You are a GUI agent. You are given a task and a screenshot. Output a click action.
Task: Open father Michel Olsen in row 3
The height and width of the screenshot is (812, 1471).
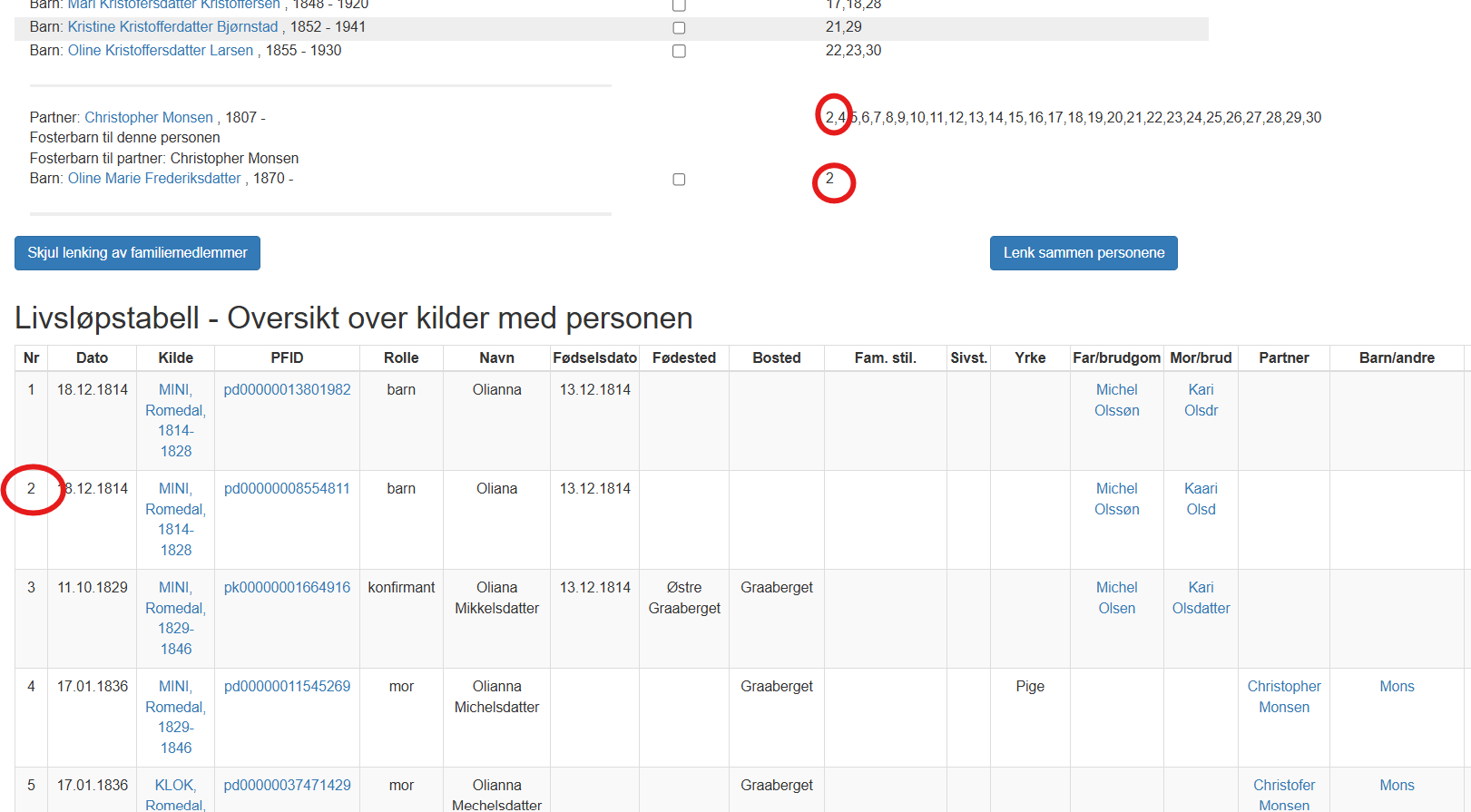(1116, 598)
